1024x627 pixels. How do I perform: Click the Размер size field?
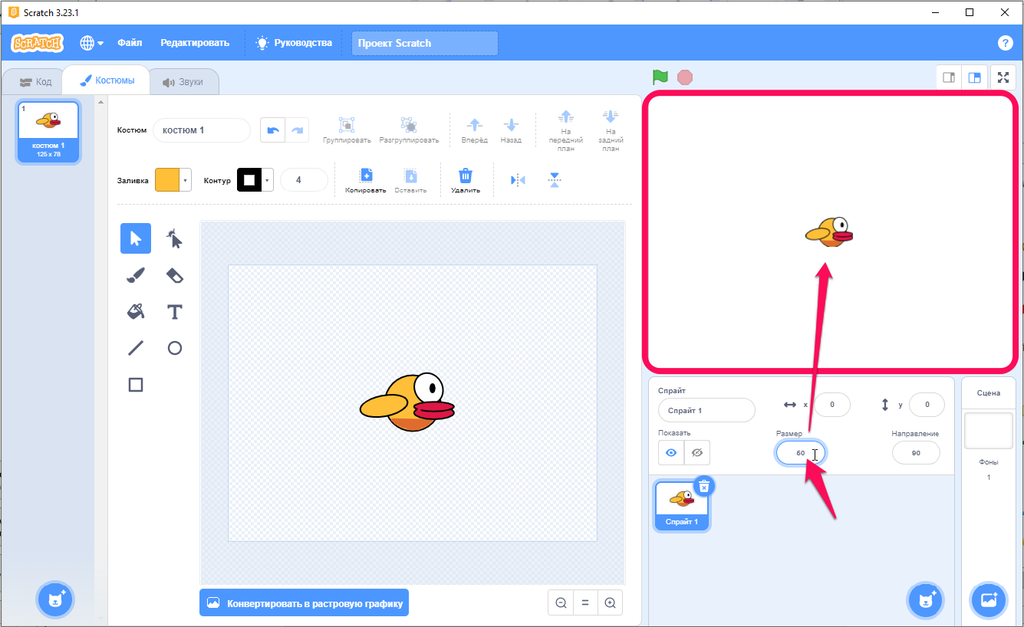click(x=801, y=453)
